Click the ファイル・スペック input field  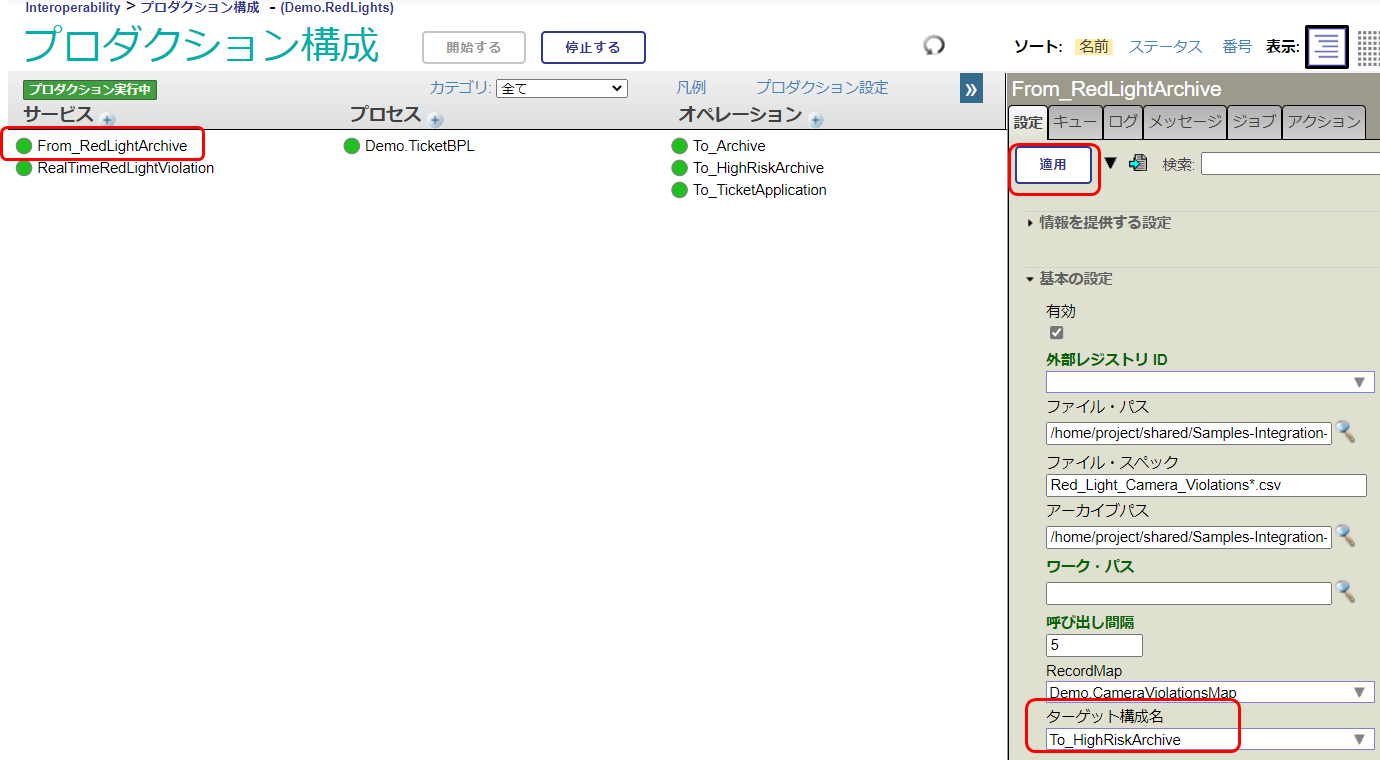click(x=1205, y=485)
